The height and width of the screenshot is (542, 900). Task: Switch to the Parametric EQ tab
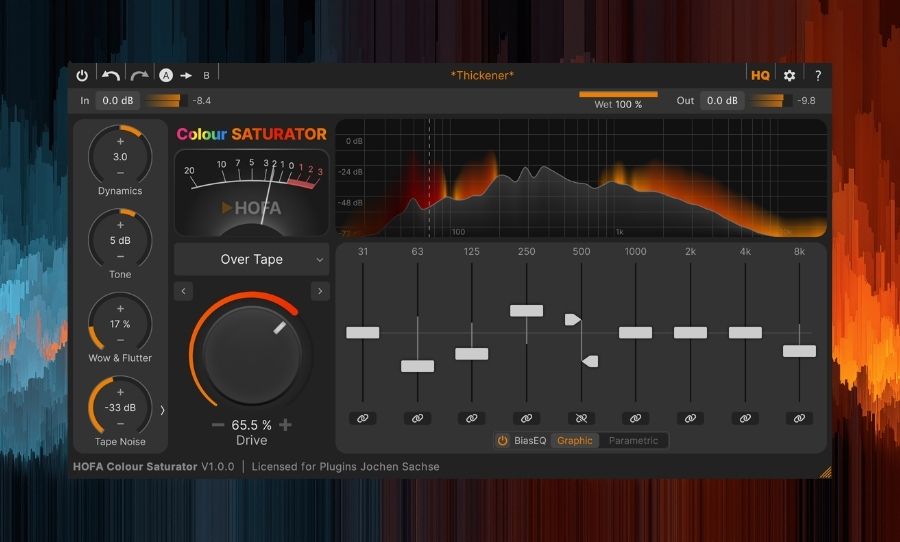coord(634,440)
